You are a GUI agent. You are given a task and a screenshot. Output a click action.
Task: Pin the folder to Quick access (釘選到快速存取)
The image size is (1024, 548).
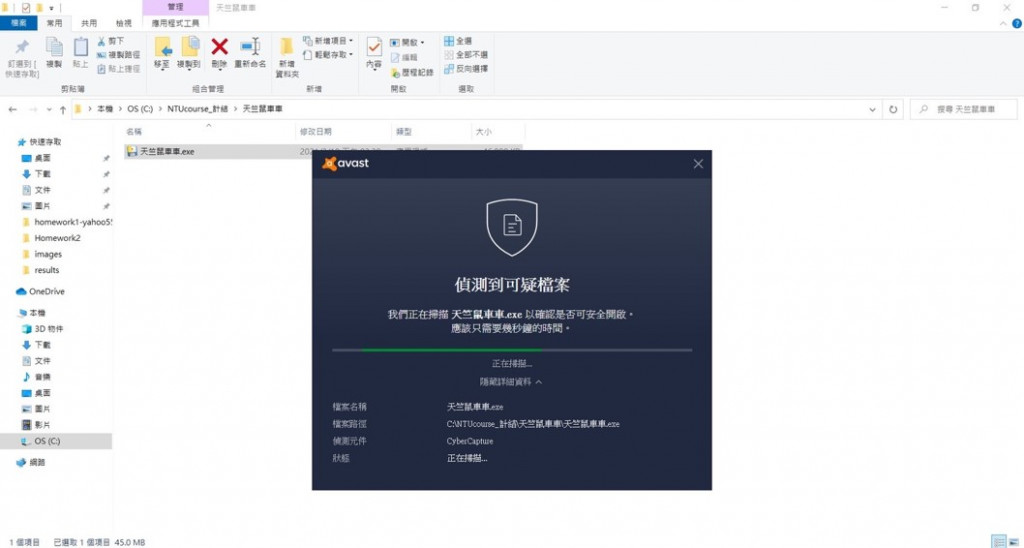coord(22,57)
